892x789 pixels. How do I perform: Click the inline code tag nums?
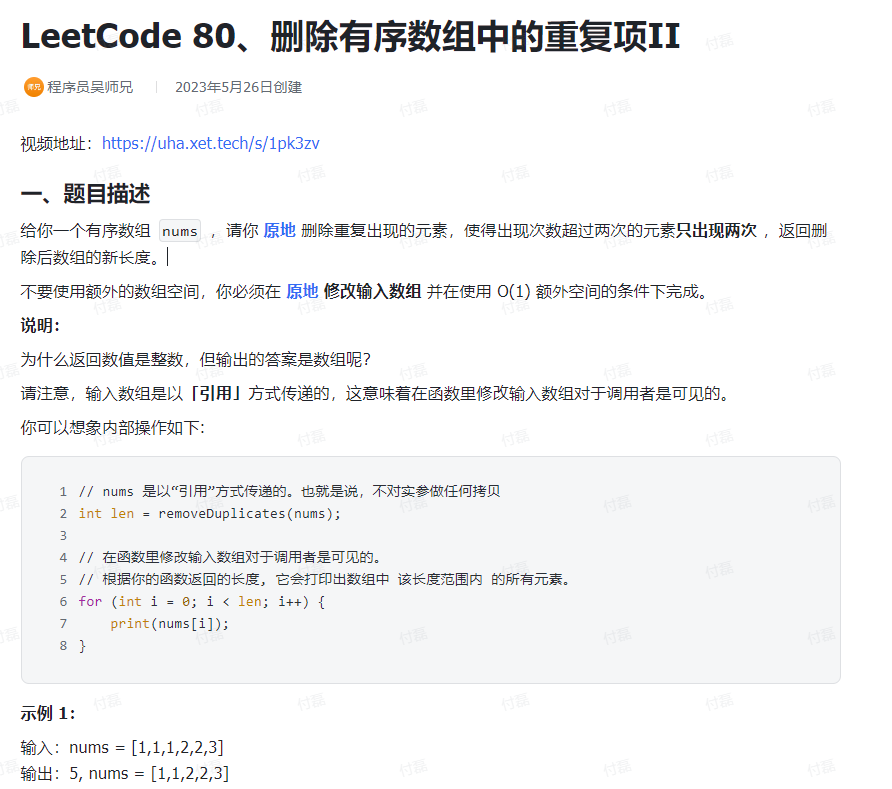180,231
